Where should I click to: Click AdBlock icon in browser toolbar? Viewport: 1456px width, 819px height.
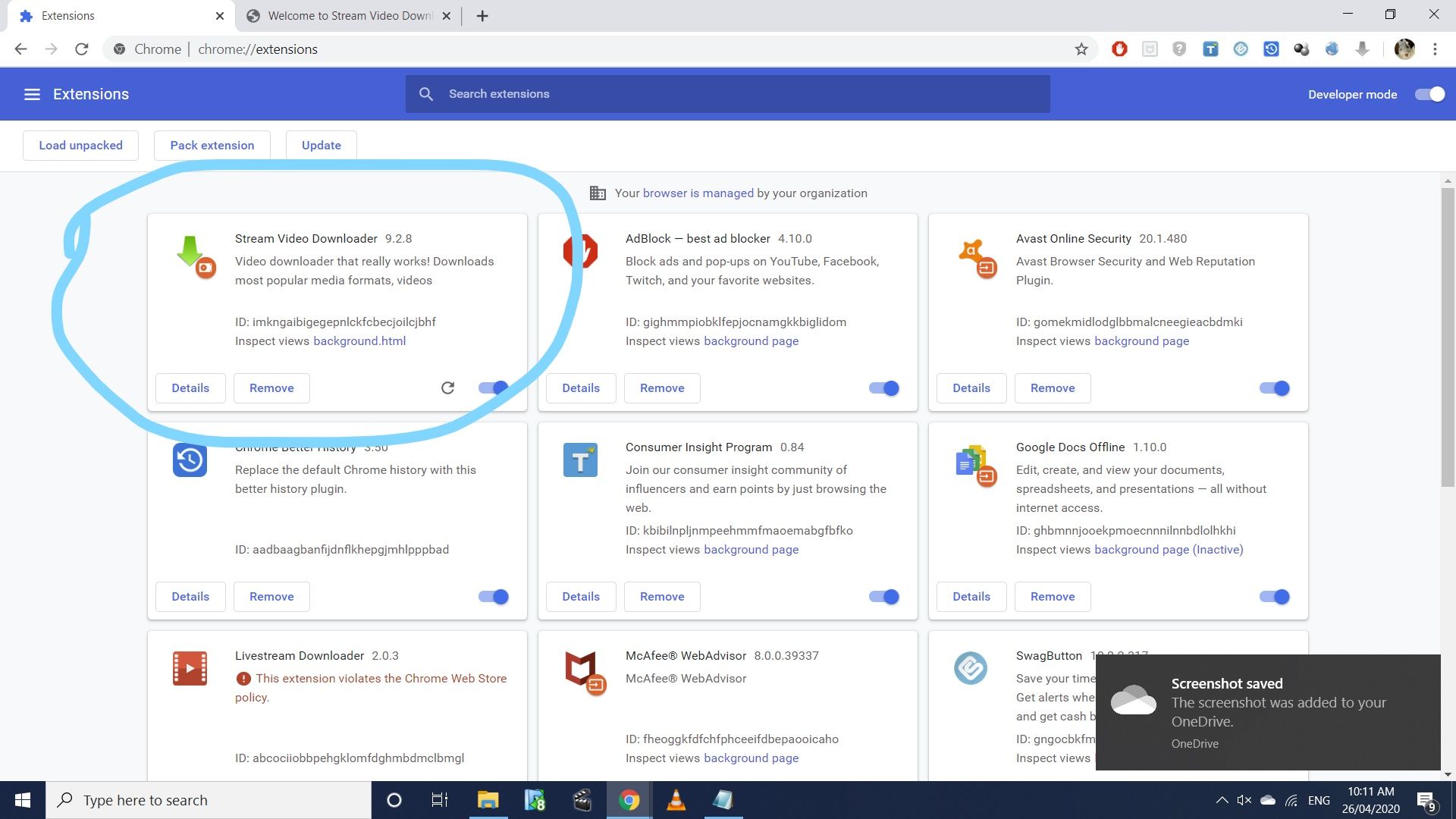tap(1119, 49)
